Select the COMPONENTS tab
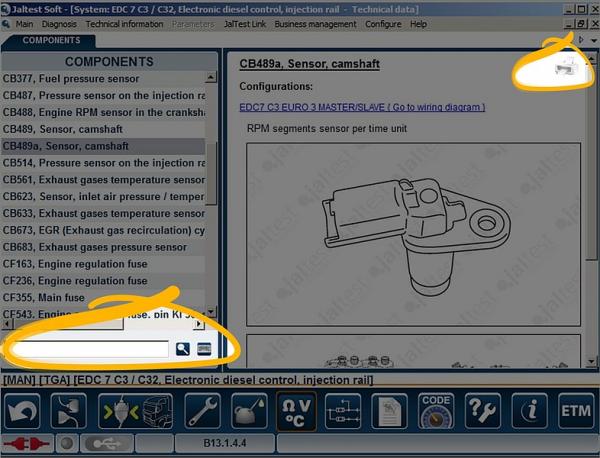Image resolution: width=600 pixels, height=458 pixels. click(49, 41)
